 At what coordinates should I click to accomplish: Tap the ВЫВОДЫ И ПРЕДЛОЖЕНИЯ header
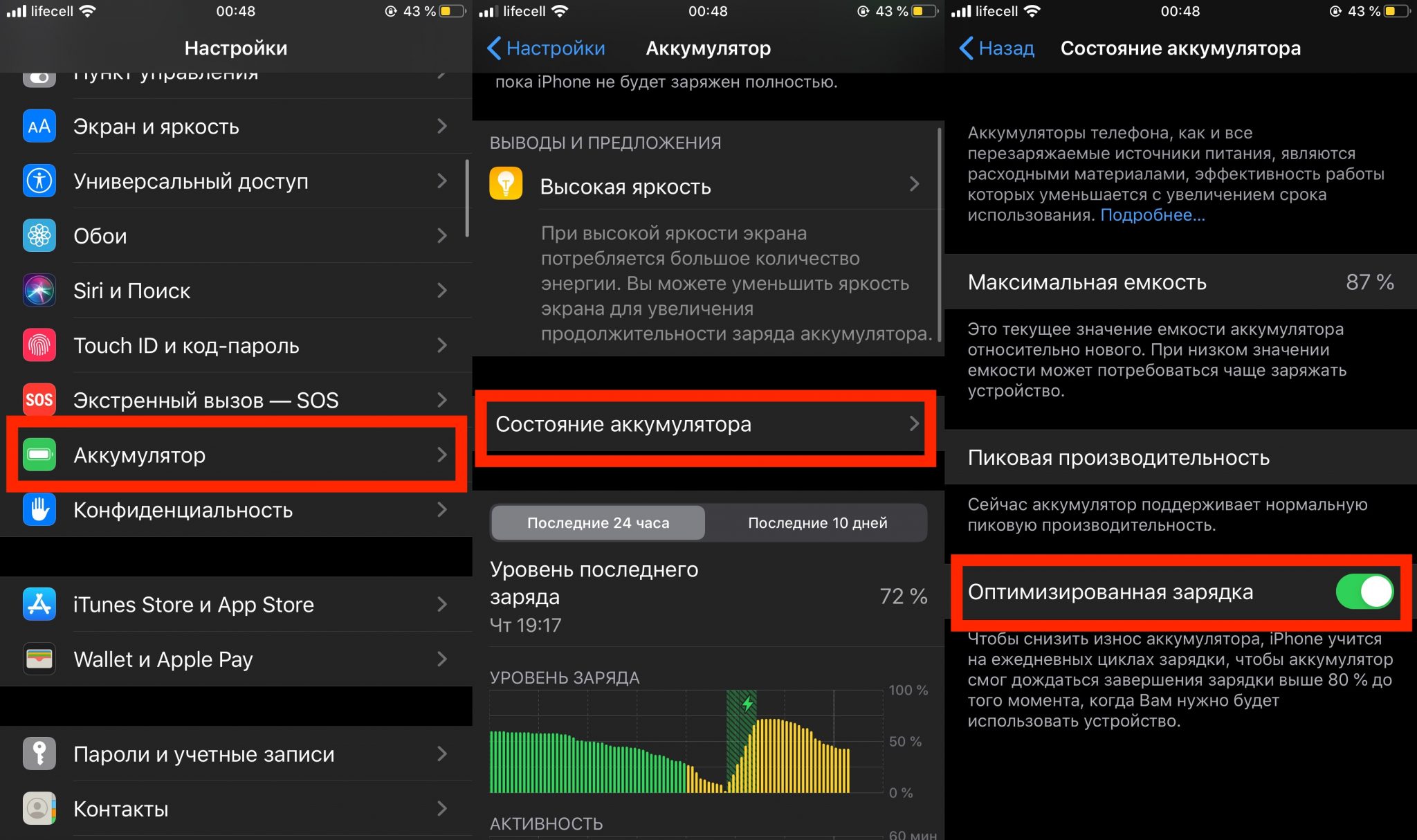[x=605, y=143]
